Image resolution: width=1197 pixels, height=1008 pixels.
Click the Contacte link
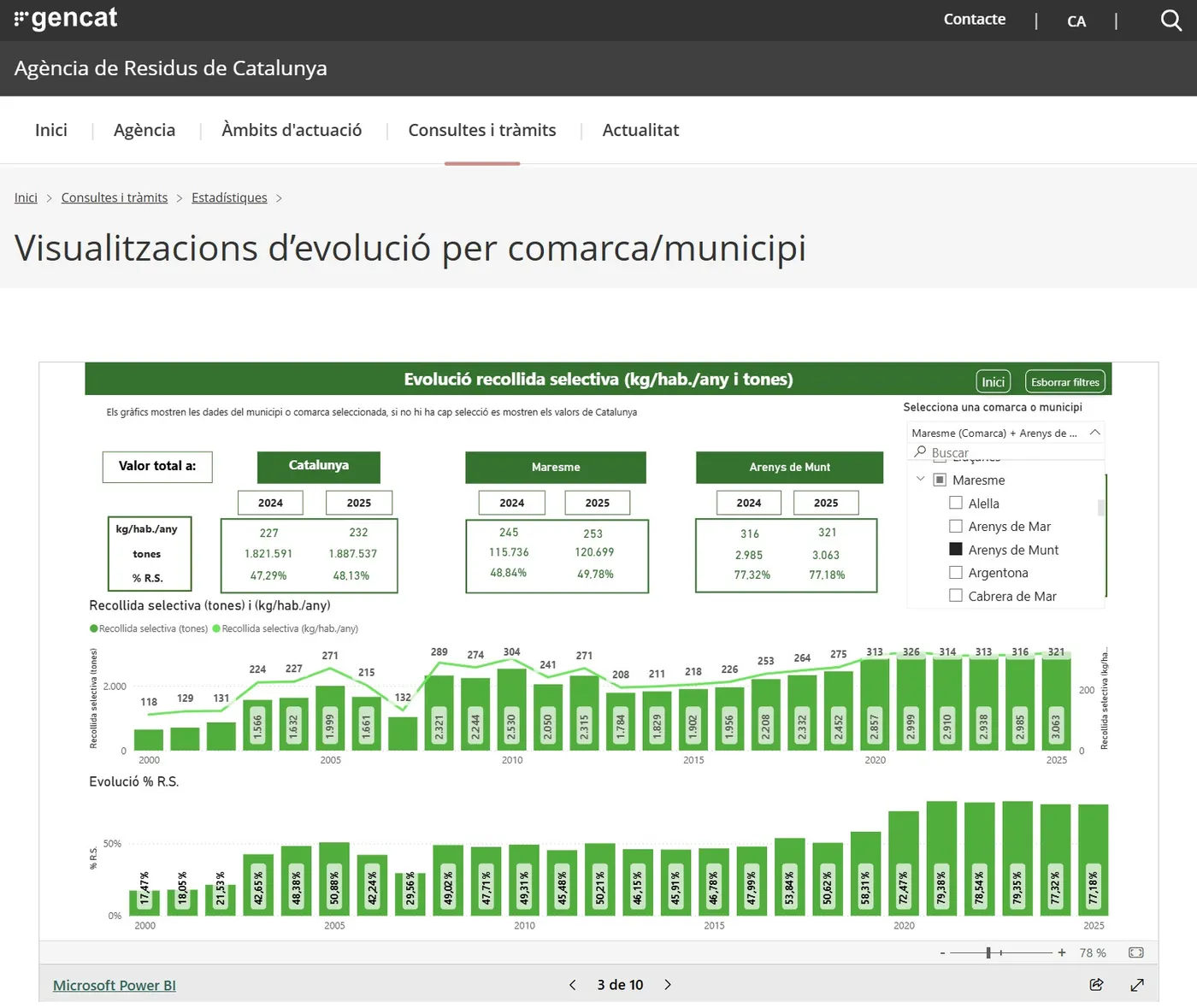[975, 19]
